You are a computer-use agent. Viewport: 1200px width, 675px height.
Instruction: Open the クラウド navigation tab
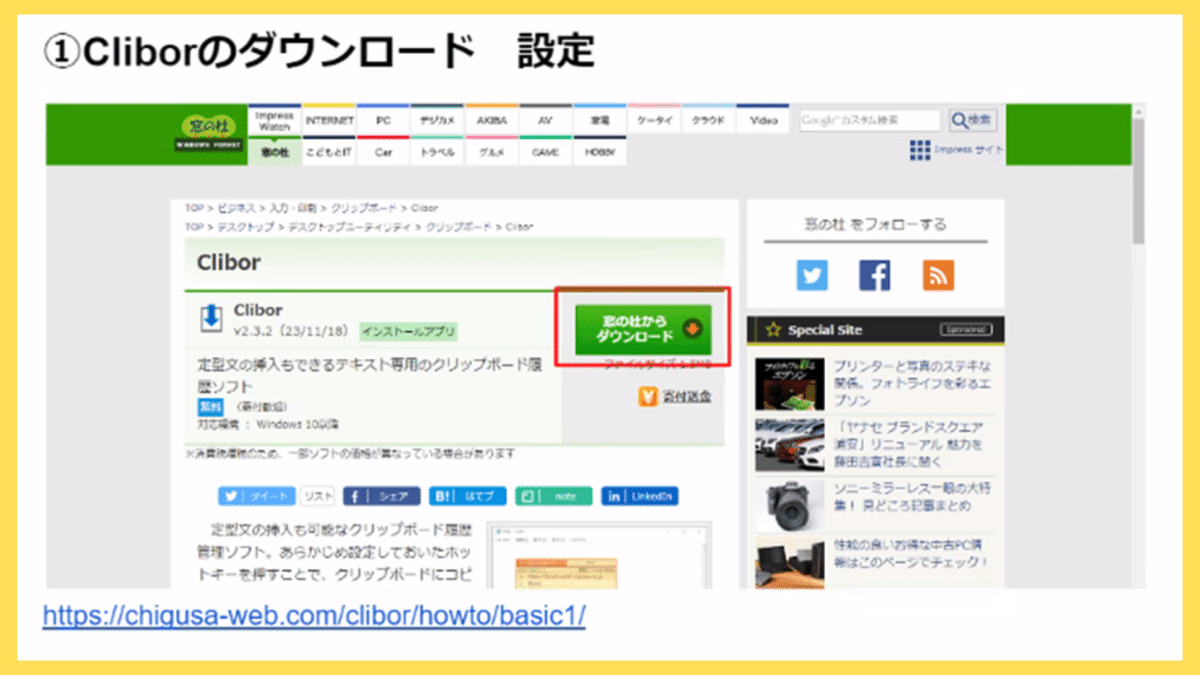coord(708,120)
